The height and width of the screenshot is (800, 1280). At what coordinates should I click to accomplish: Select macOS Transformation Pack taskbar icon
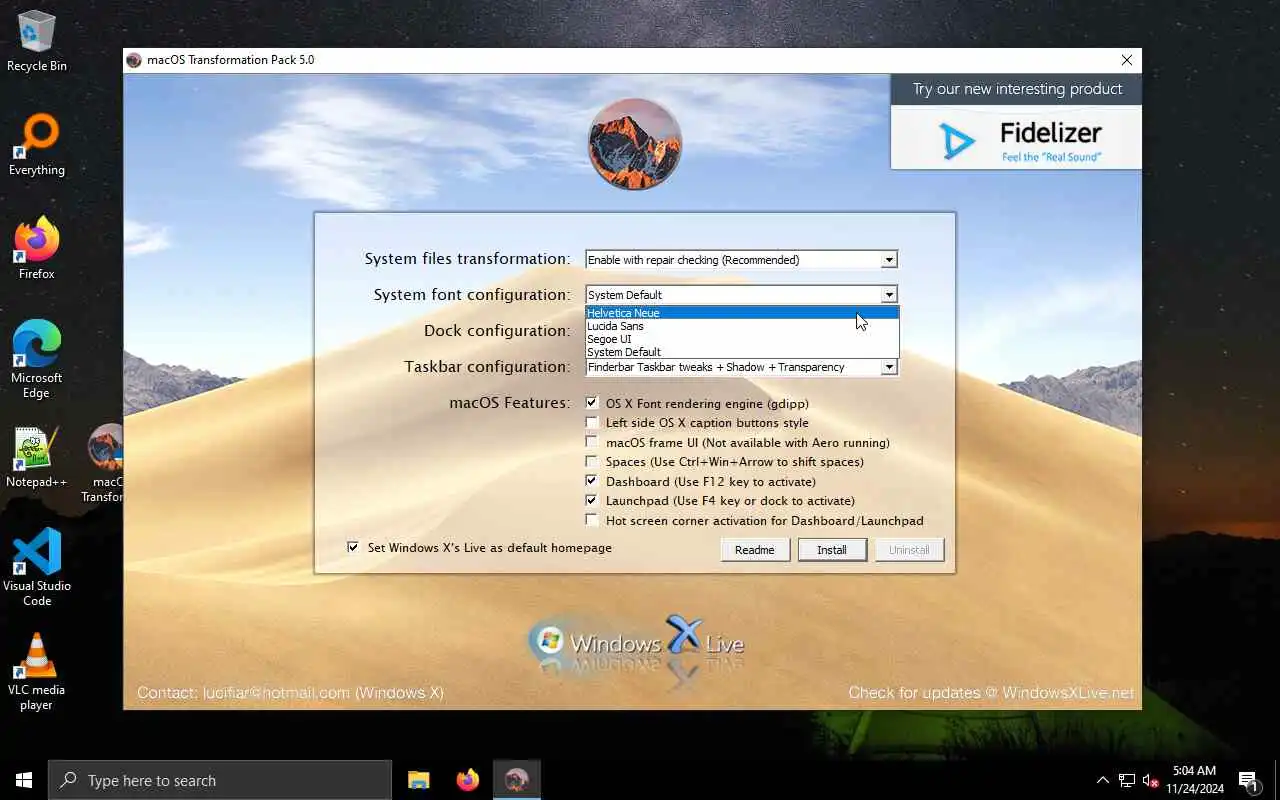coord(516,780)
